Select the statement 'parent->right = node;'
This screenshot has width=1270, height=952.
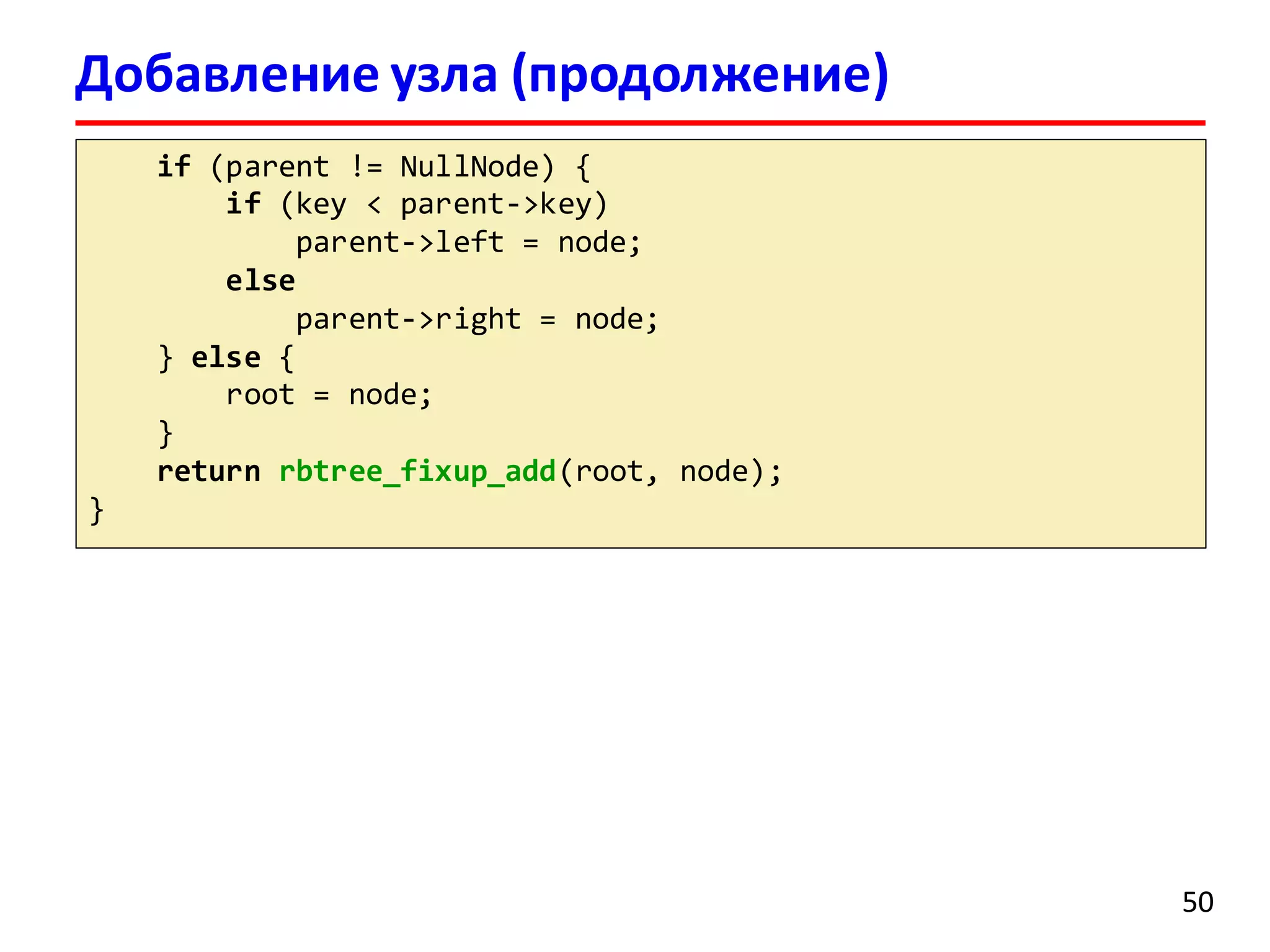(x=477, y=320)
